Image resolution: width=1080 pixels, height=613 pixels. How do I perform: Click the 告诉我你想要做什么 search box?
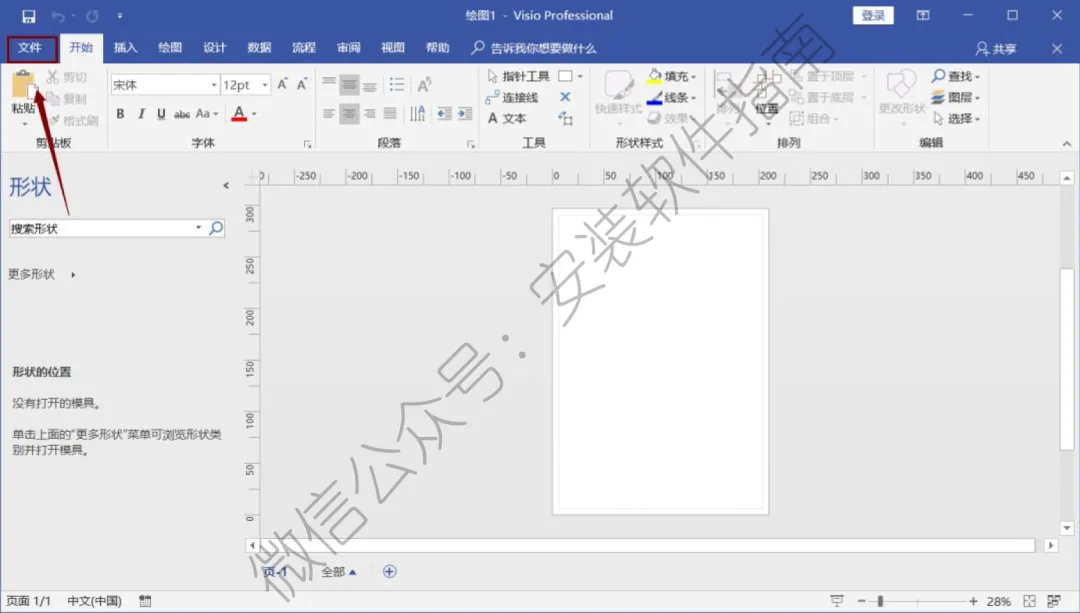tap(534, 48)
